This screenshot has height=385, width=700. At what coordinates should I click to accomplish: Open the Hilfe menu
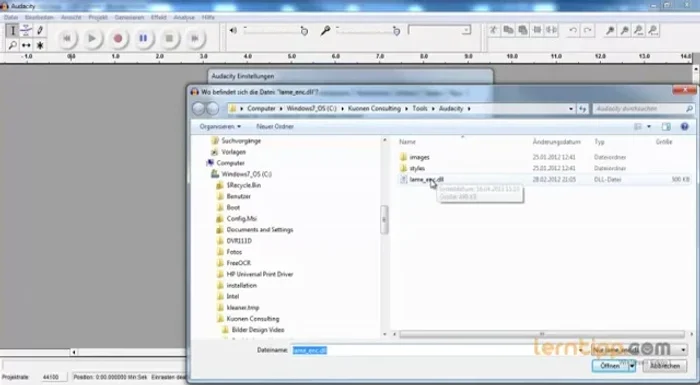208,17
